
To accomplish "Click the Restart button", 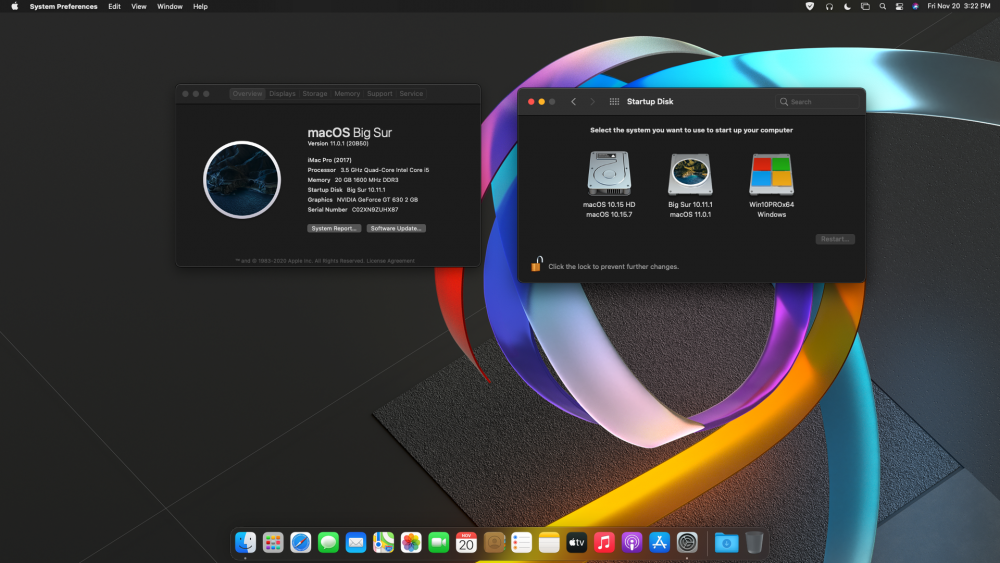I will point(835,239).
